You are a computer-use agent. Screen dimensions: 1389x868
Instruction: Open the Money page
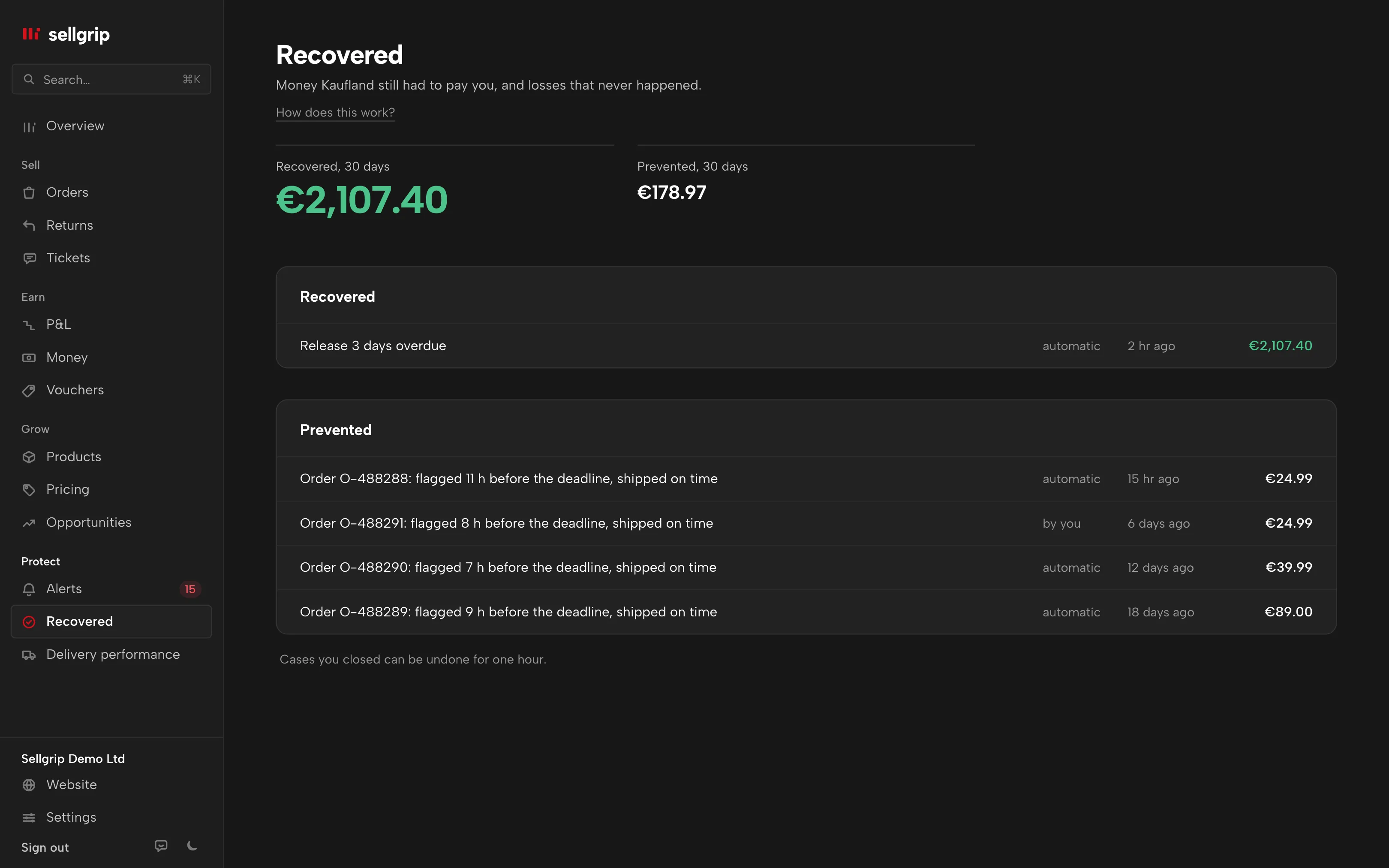click(111, 357)
